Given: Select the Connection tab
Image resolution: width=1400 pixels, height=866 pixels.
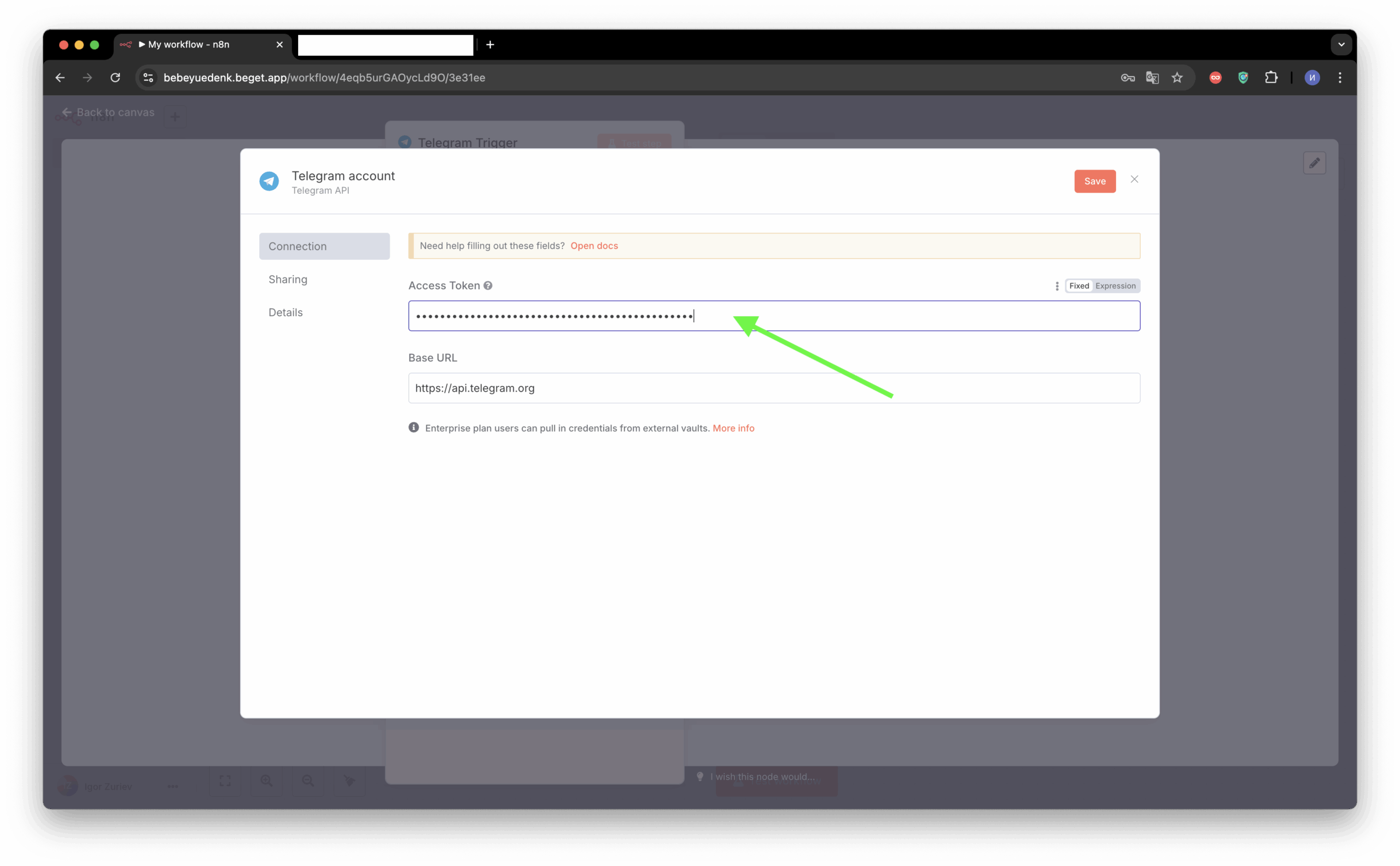Looking at the screenshot, I should (x=324, y=246).
